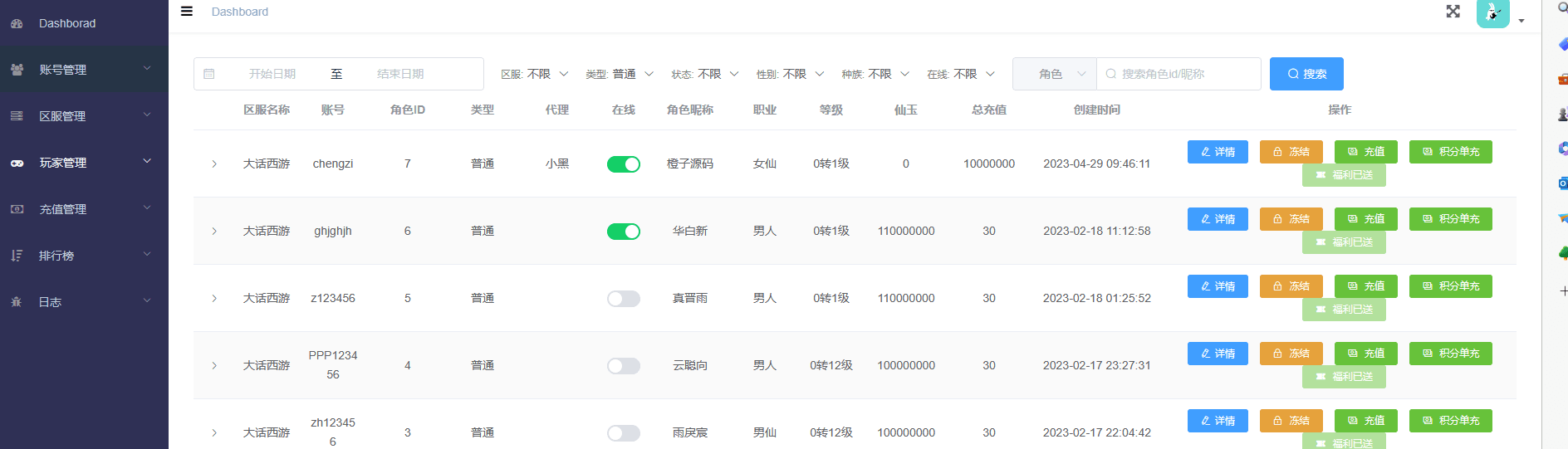Viewport: 1568px width, 449px height.
Task: Click 冻结 for ghjghjh
Action: point(1291,219)
